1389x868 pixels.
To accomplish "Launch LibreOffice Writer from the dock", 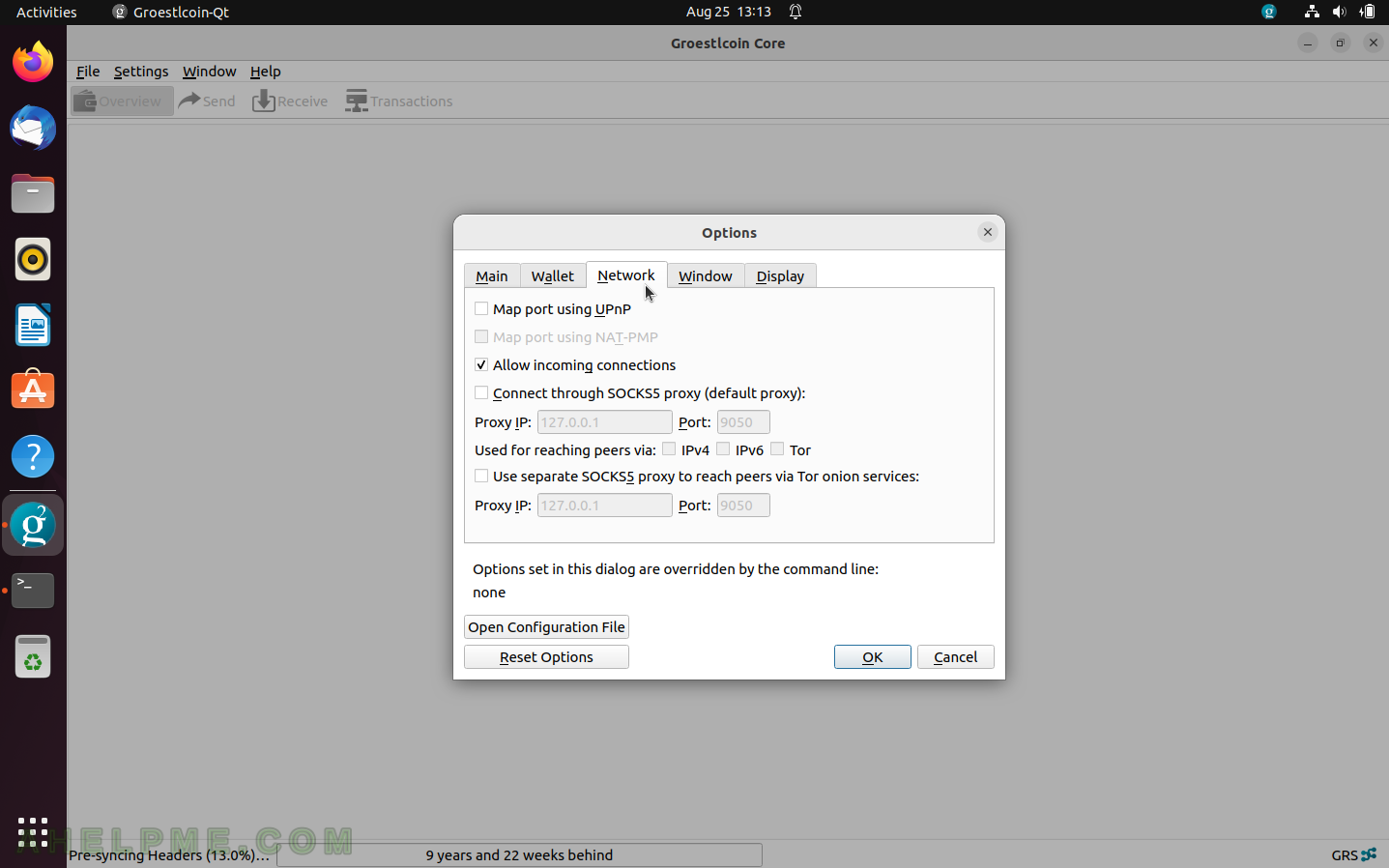I will (33, 325).
